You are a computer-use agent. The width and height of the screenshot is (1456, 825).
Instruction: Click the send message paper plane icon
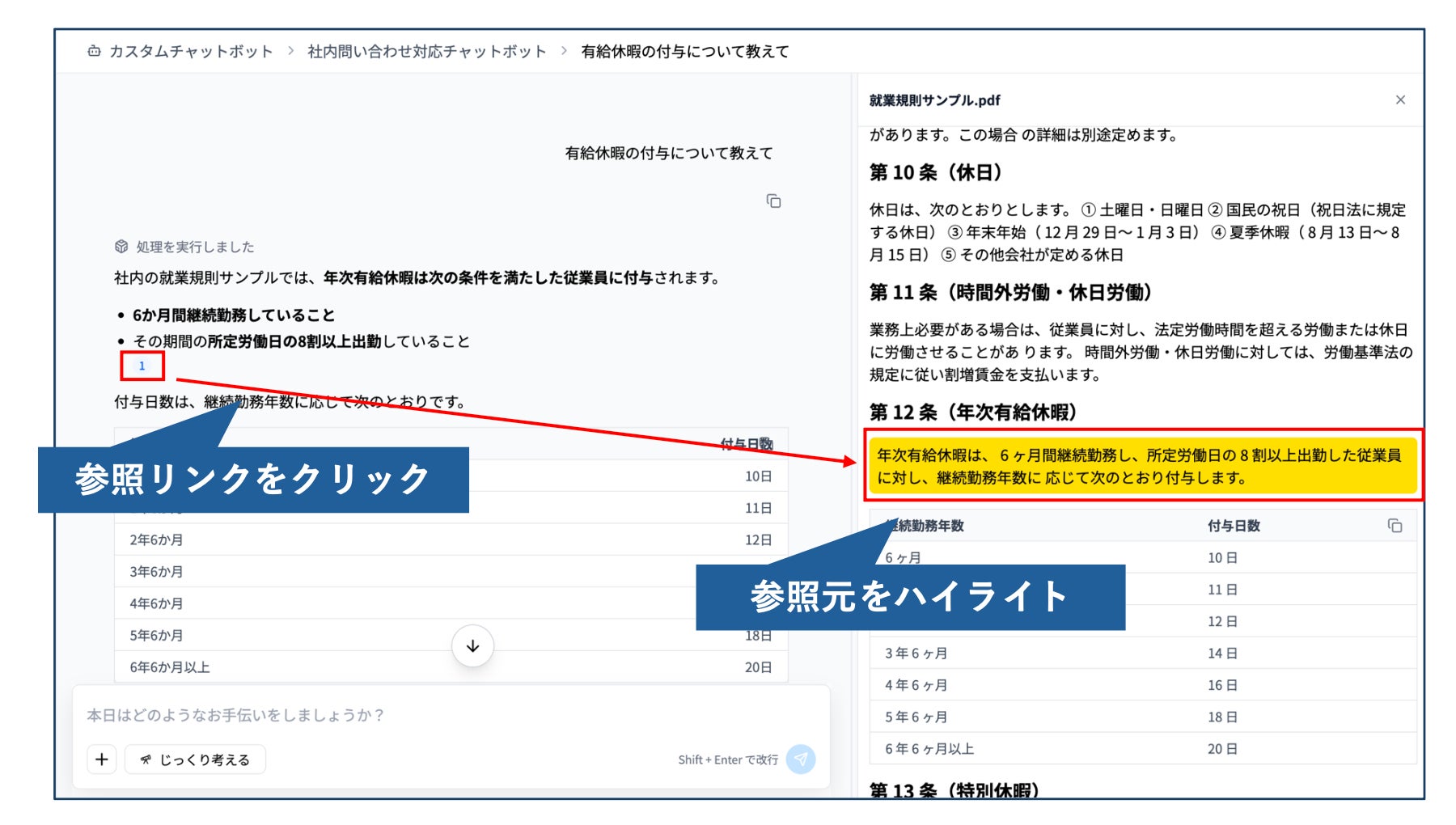[x=800, y=759]
